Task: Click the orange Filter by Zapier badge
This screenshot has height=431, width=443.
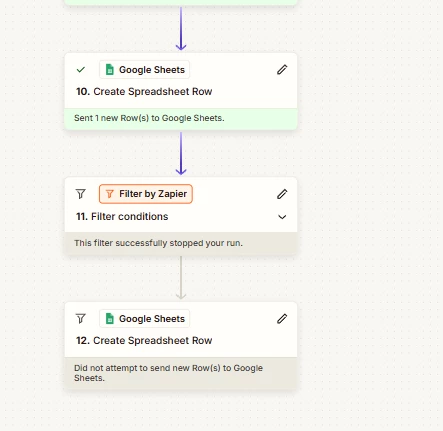Action: click(146, 194)
